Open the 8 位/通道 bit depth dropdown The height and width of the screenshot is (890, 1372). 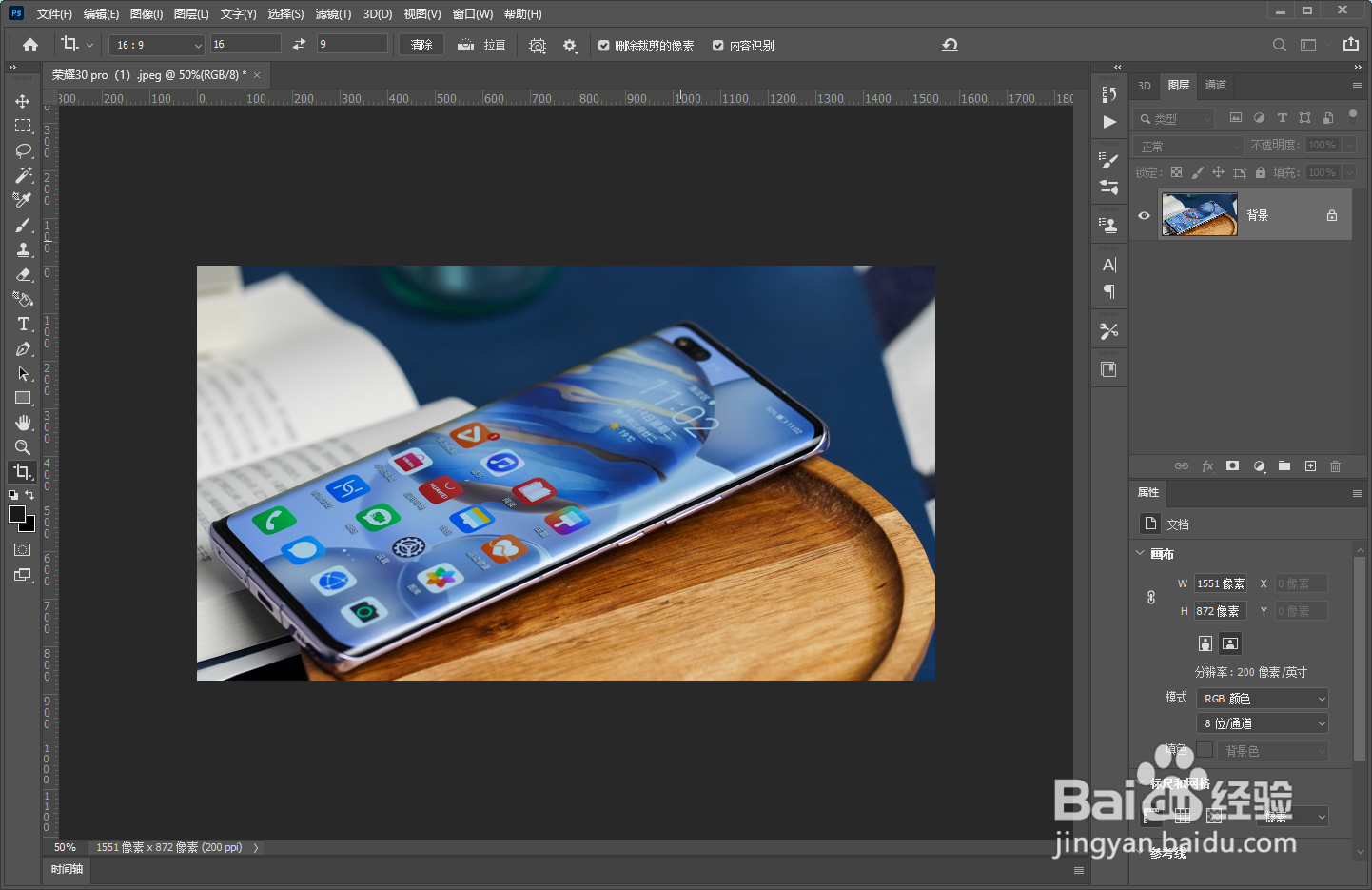(1263, 723)
